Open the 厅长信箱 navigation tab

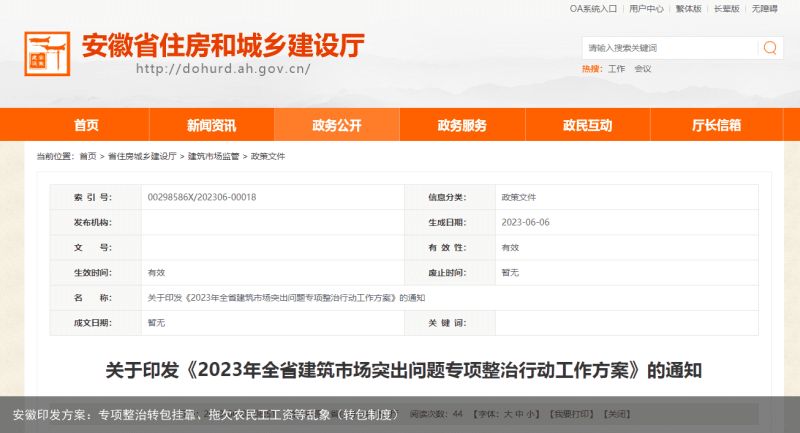tap(716, 125)
